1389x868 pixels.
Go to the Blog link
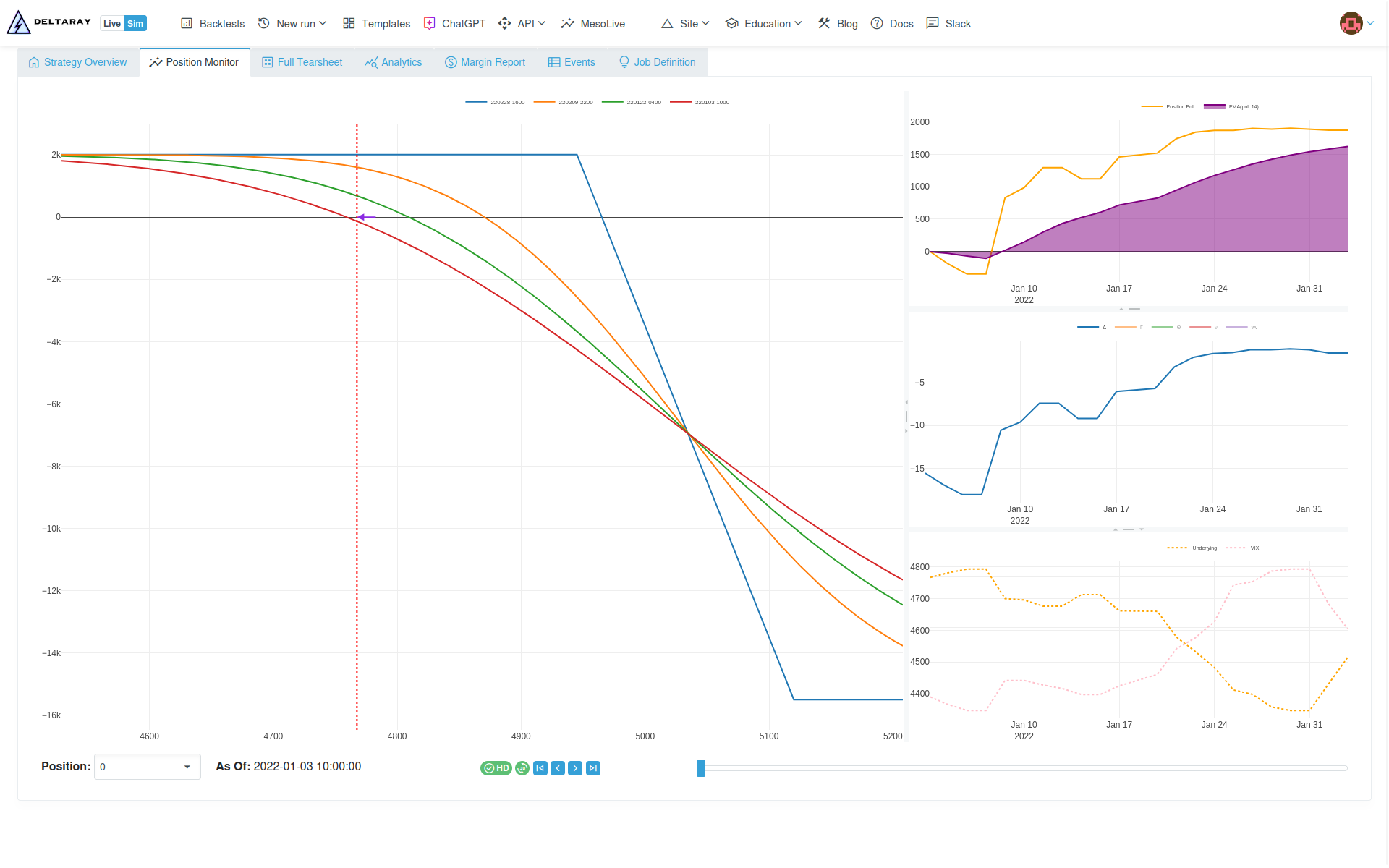(838, 24)
